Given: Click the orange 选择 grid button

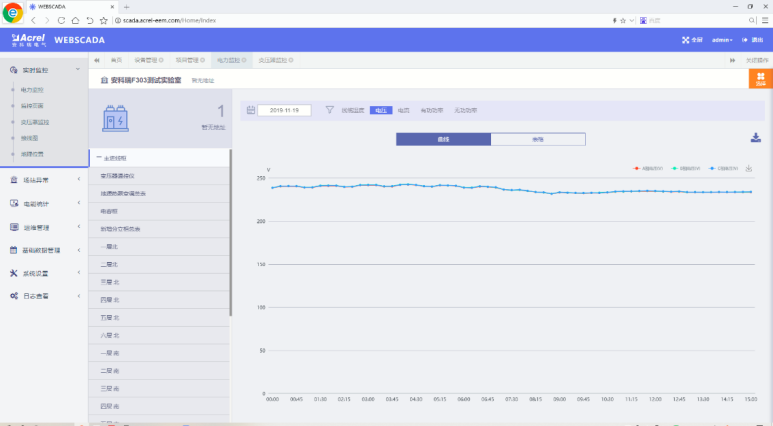Looking at the screenshot, I should click(x=761, y=79).
